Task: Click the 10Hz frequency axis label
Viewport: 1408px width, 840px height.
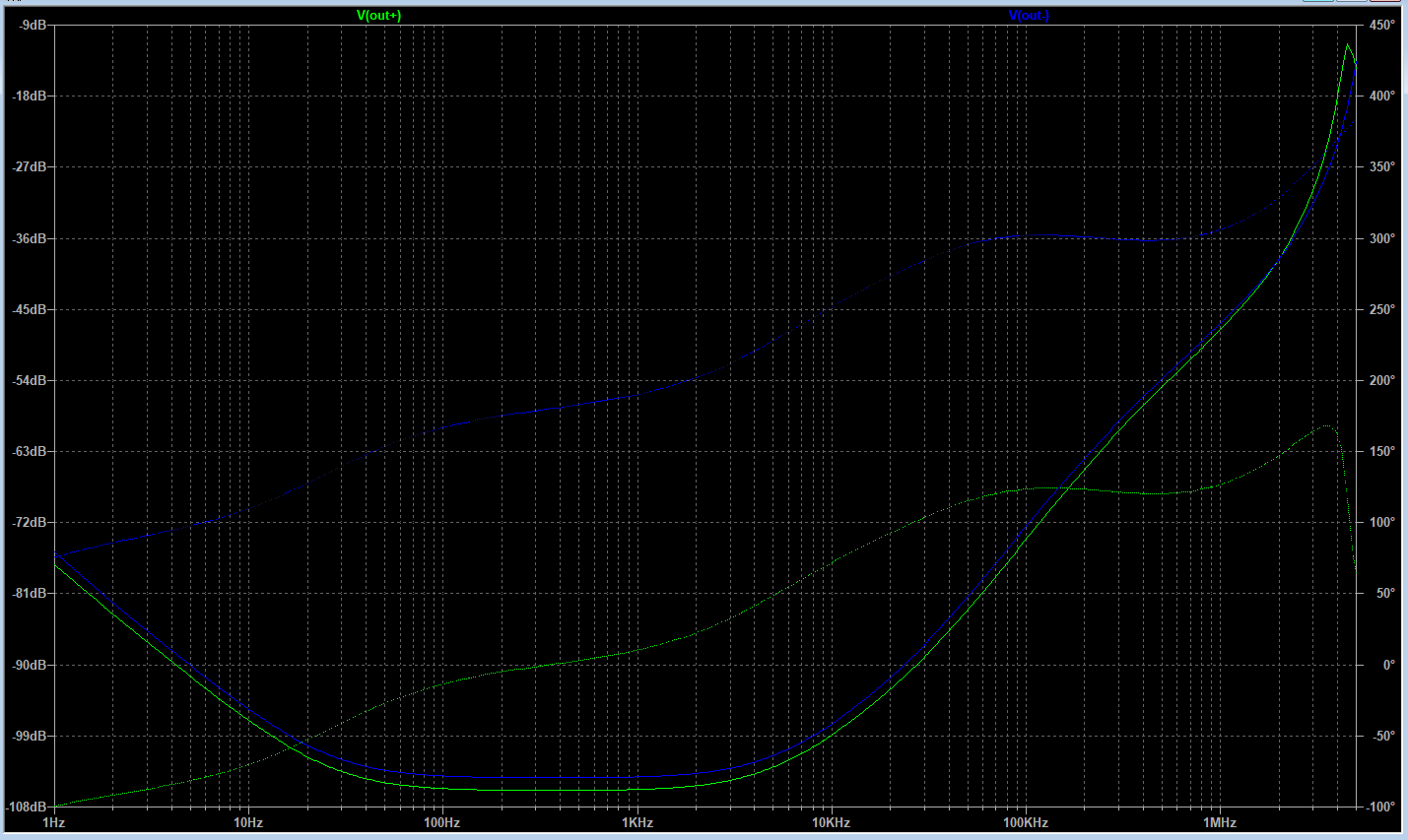Action: 248,822
